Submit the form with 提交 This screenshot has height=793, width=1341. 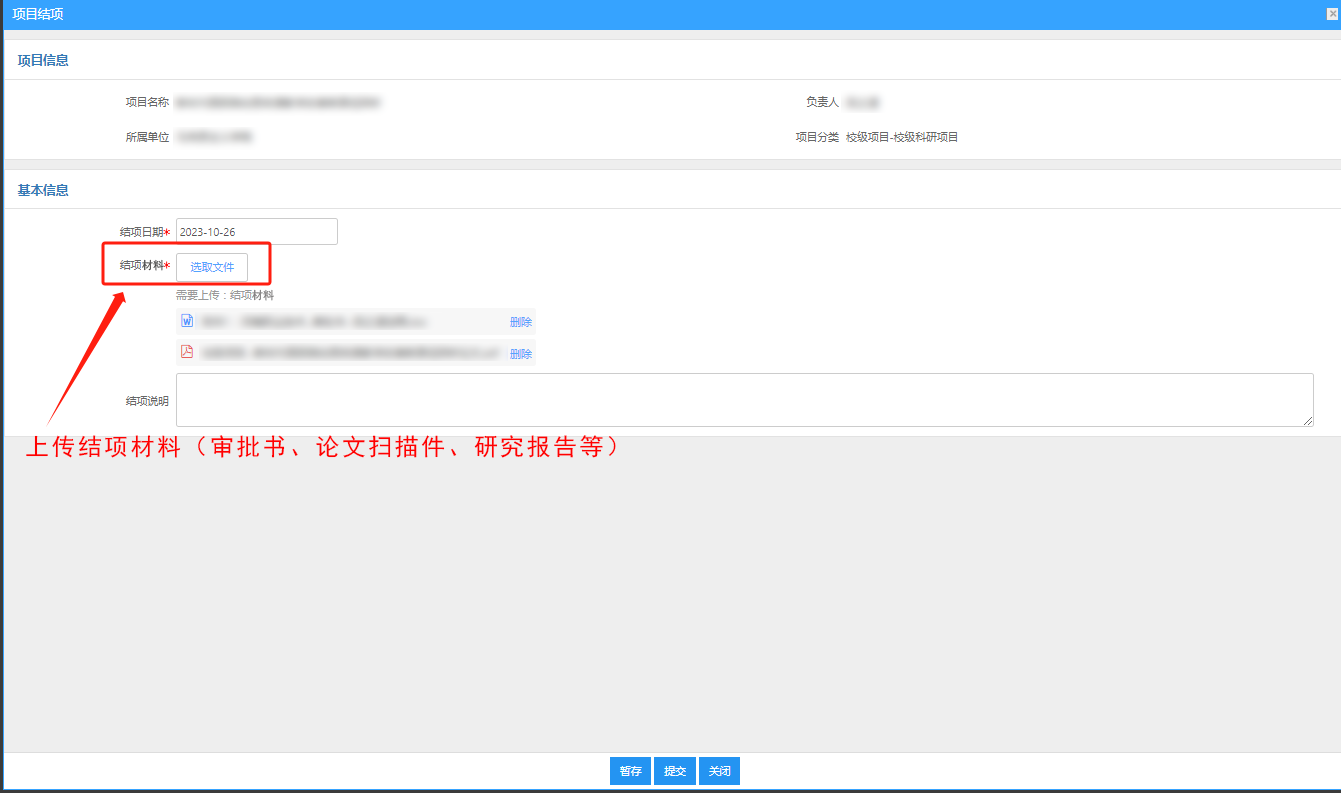(675, 771)
